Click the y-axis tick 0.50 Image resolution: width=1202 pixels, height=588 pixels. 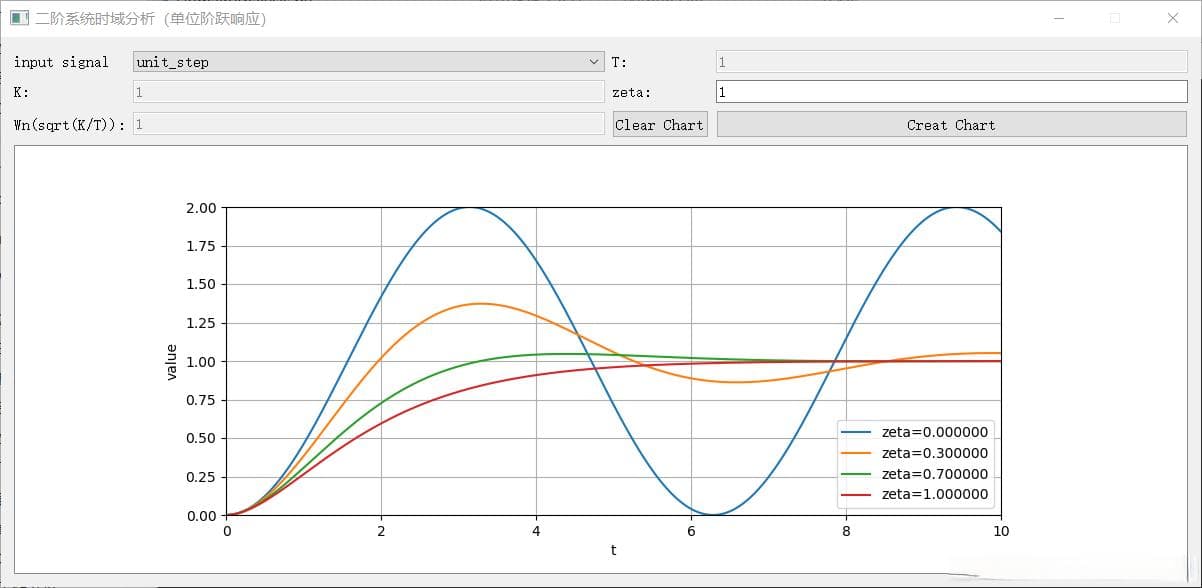point(201,439)
